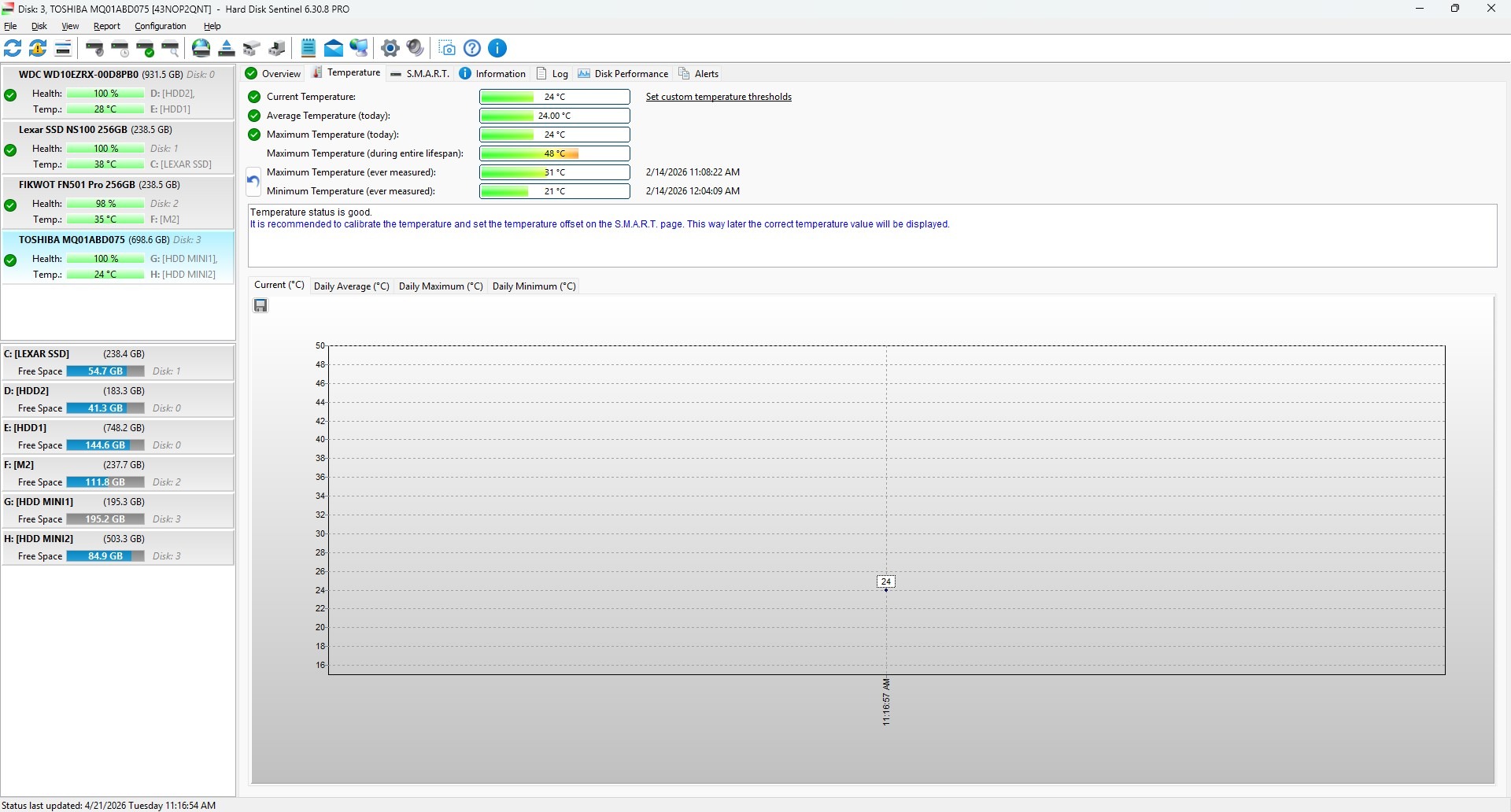
Task: Open the send email report icon
Action: pos(334,48)
